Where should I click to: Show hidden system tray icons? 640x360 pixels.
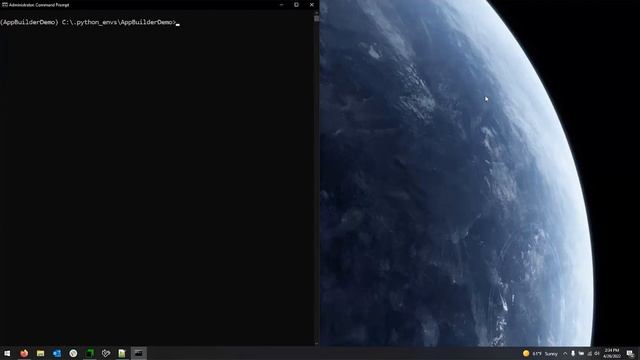(x=565, y=353)
